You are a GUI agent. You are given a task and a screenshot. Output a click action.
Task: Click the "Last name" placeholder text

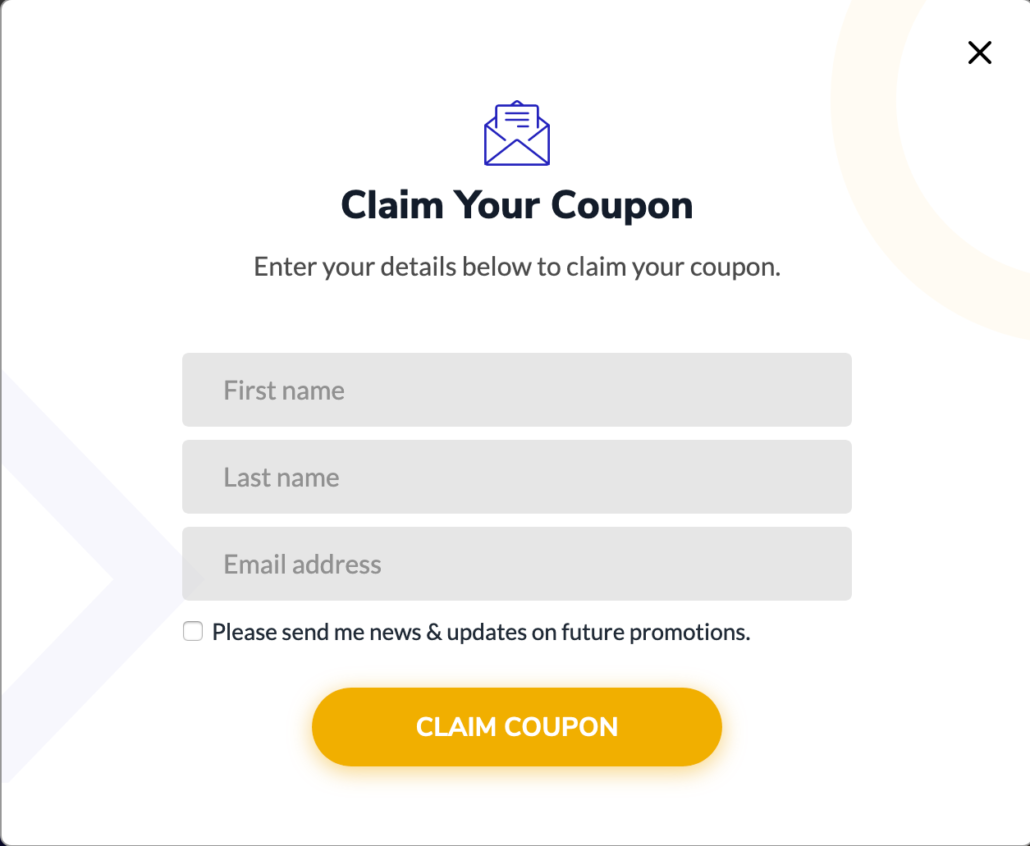pos(281,478)
